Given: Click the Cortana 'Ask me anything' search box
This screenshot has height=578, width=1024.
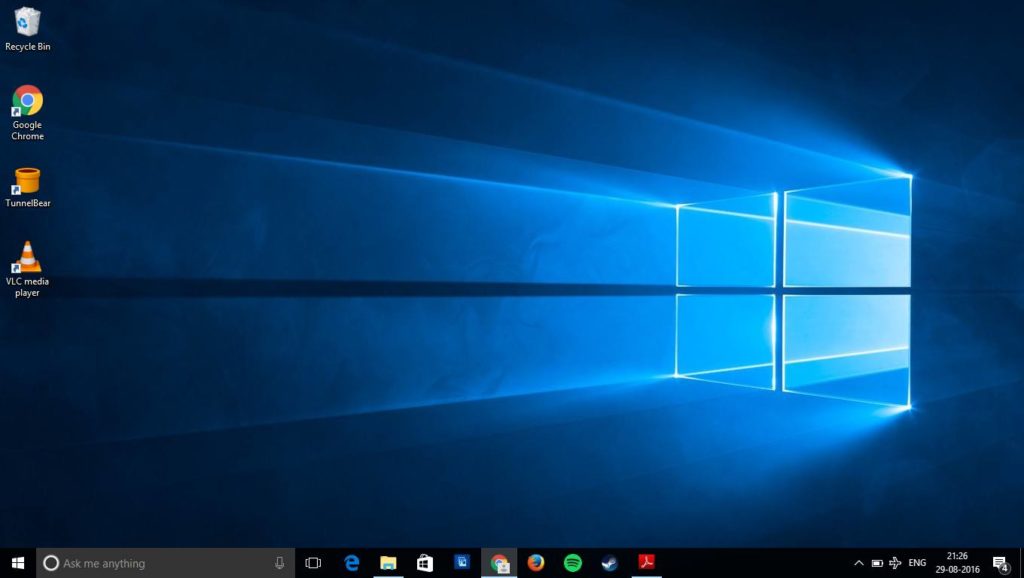Looking at the screenshot, I should (150, 563).
